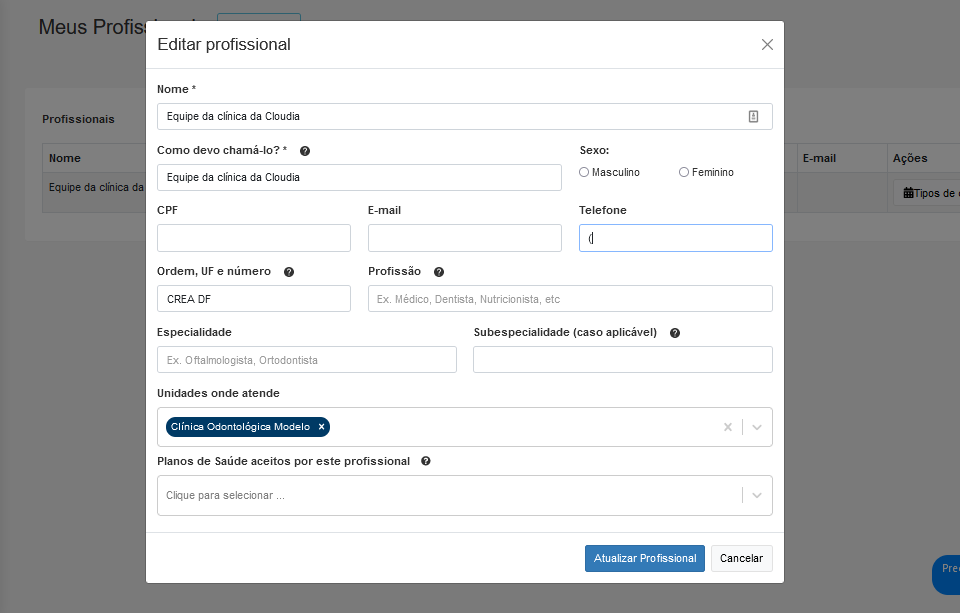Viewport: 960px width, 613px height.
Task: Open help icon next to Profissão
Action: [x=439, y=272]
